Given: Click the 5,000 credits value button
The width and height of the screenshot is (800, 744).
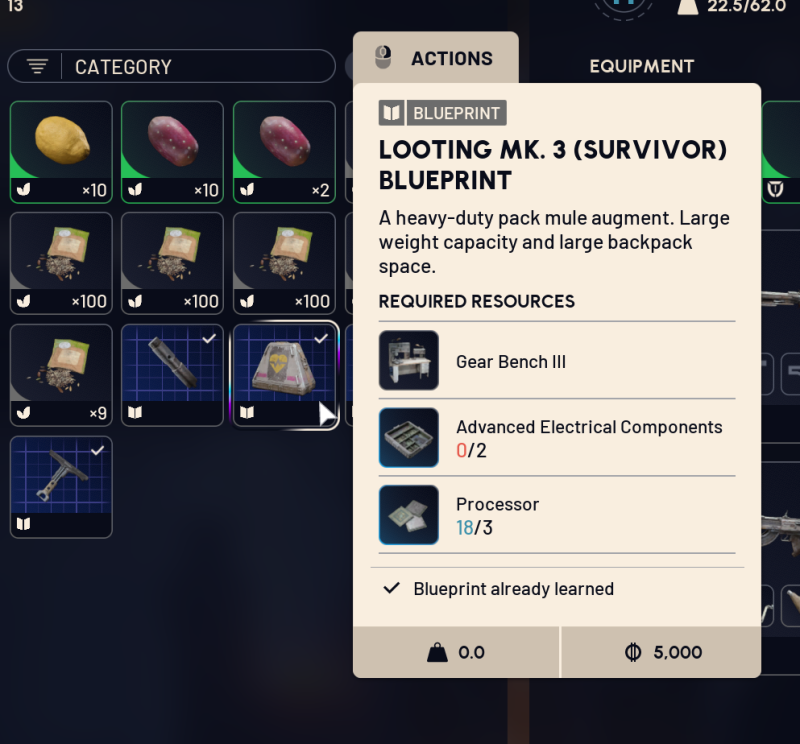Looking at the screenshot, I should tap(661, 652).
